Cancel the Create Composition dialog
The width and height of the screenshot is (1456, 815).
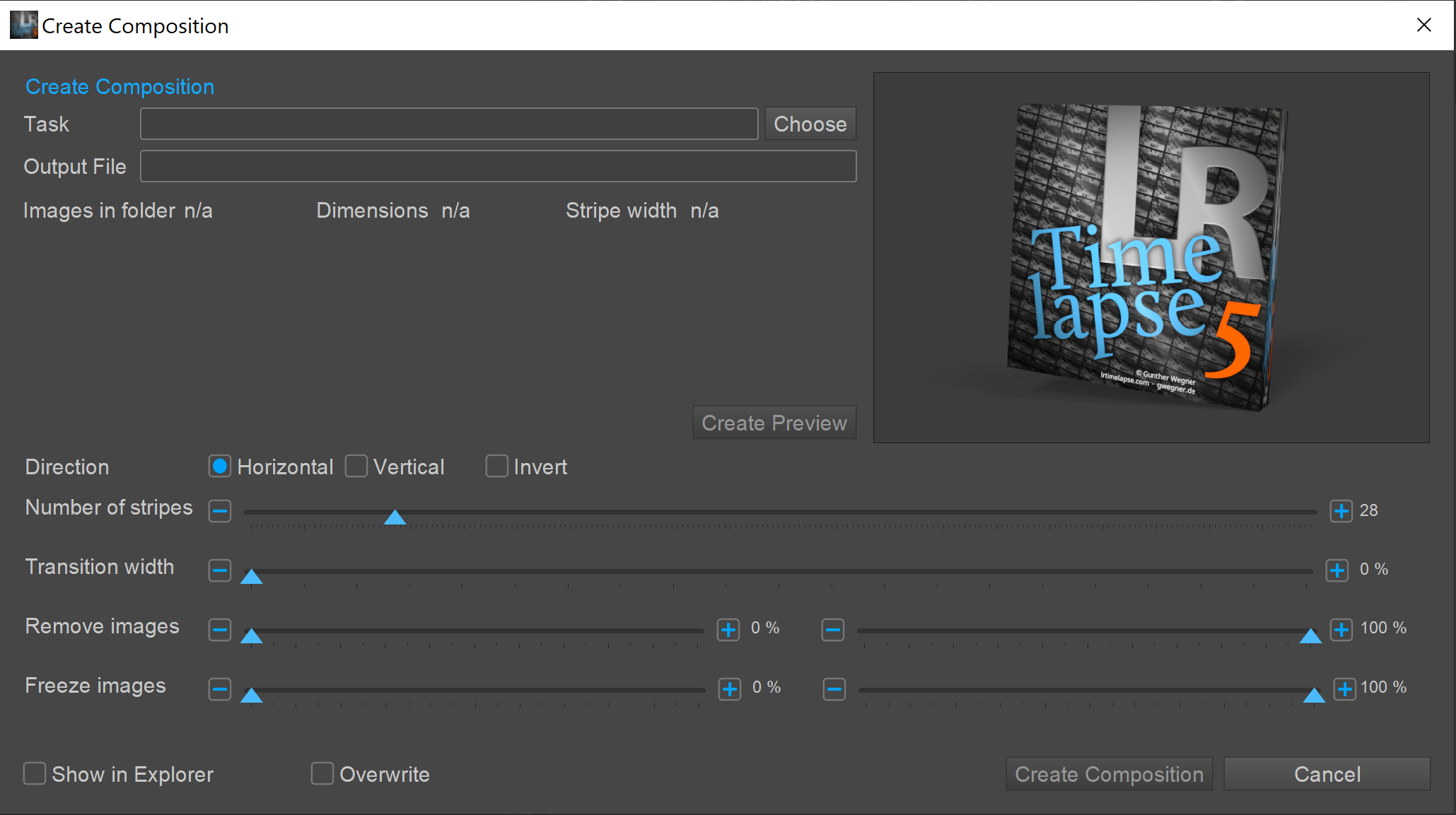click(1327, 774)
